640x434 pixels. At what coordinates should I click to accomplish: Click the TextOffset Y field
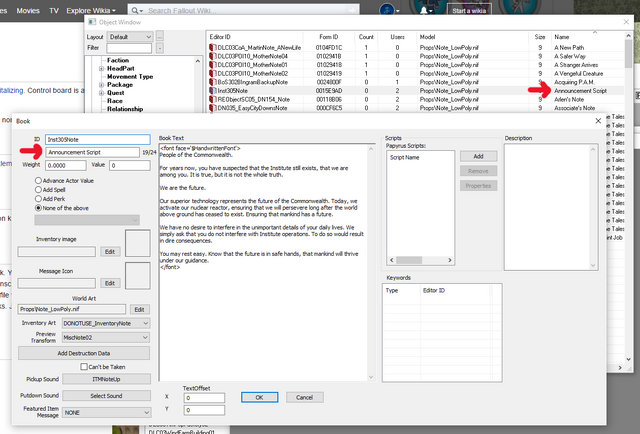click(204, 410)
